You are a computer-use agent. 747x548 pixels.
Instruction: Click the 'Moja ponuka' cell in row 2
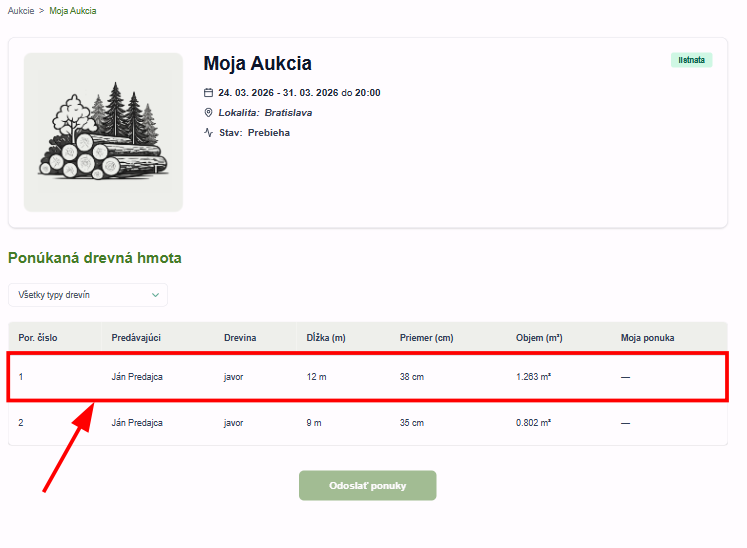(x=625, y=423)
